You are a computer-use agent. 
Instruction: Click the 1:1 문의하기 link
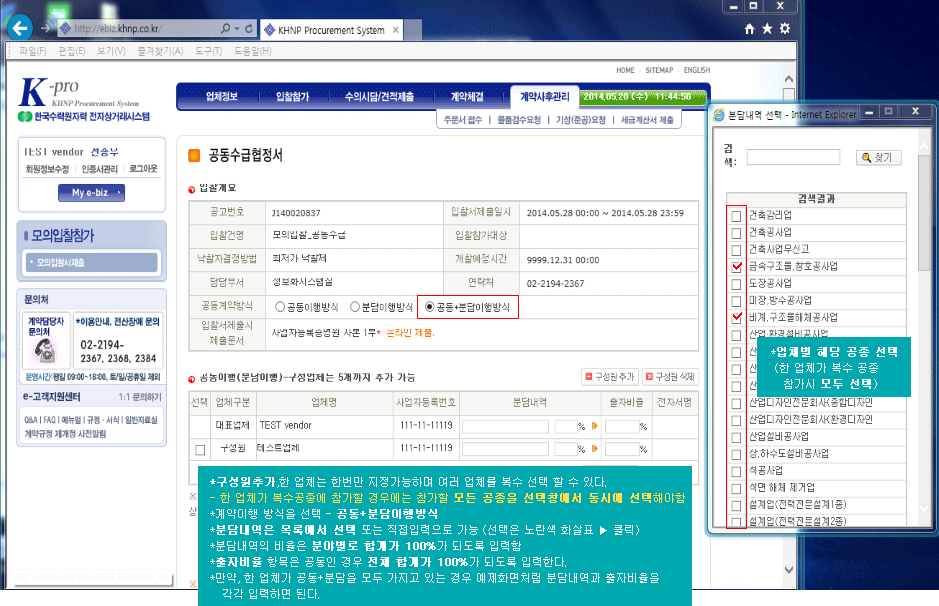tap(140, 397)
